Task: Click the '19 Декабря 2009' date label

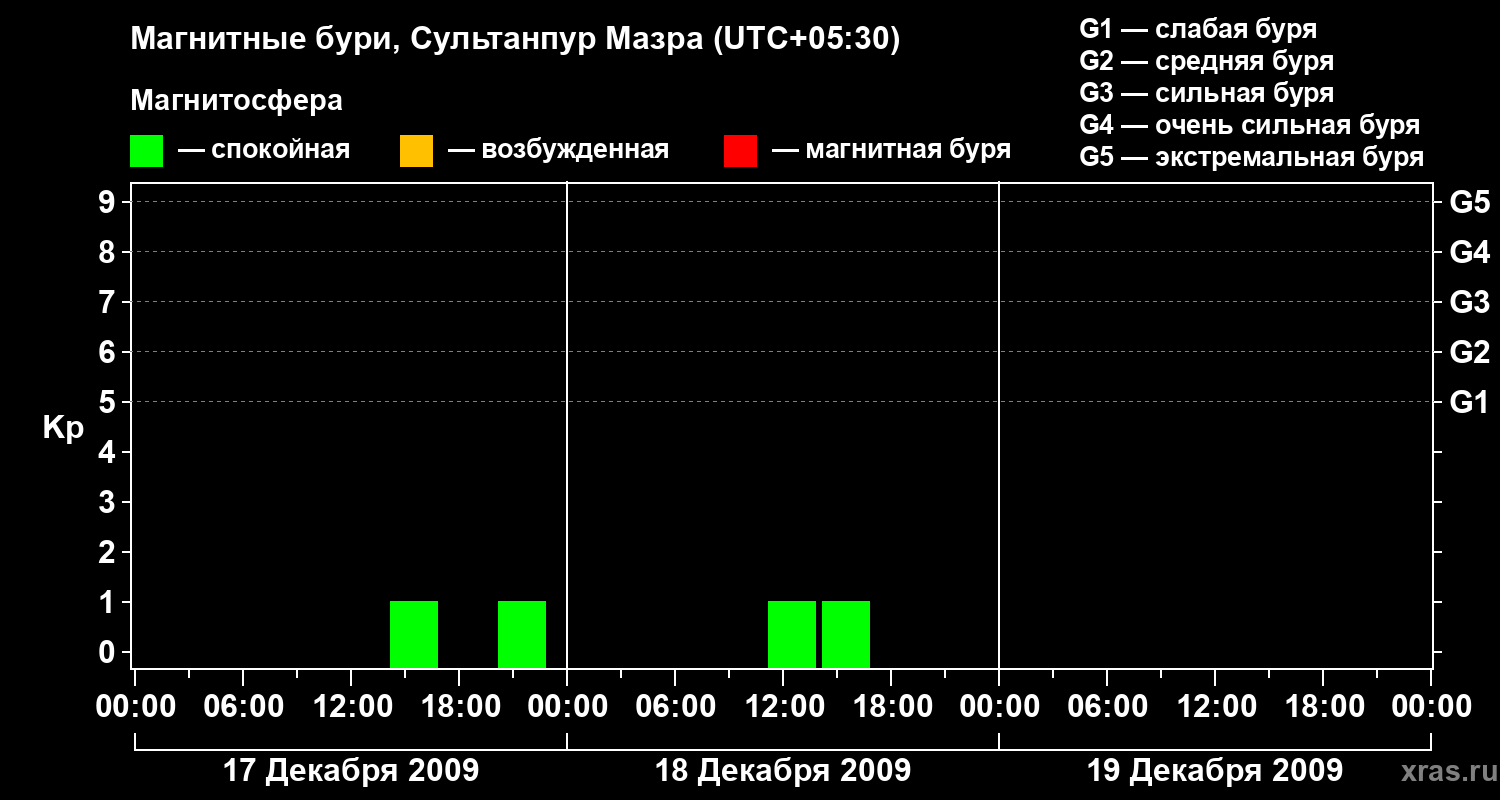Action: tap(1214, 771)
